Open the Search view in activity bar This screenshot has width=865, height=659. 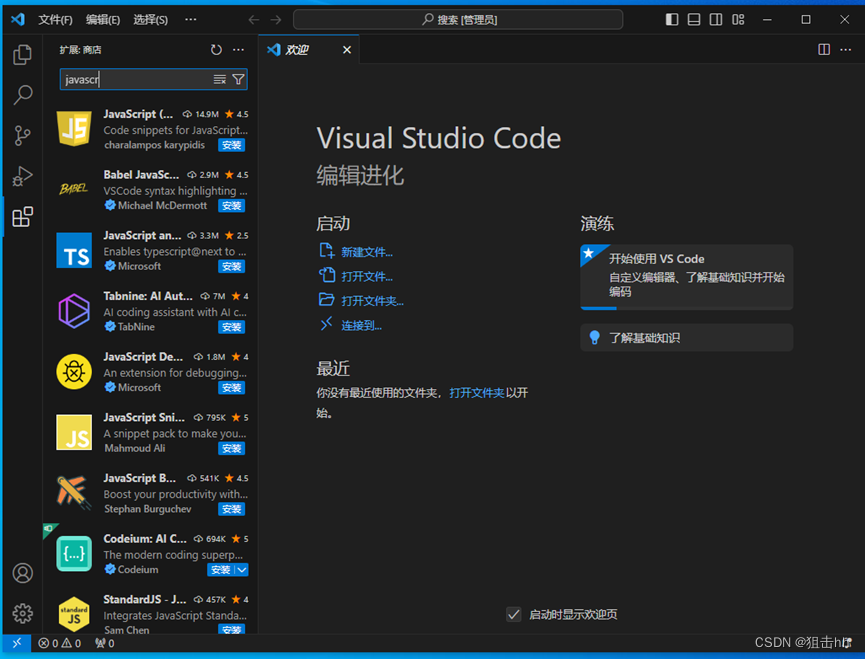tap(22, 95)
